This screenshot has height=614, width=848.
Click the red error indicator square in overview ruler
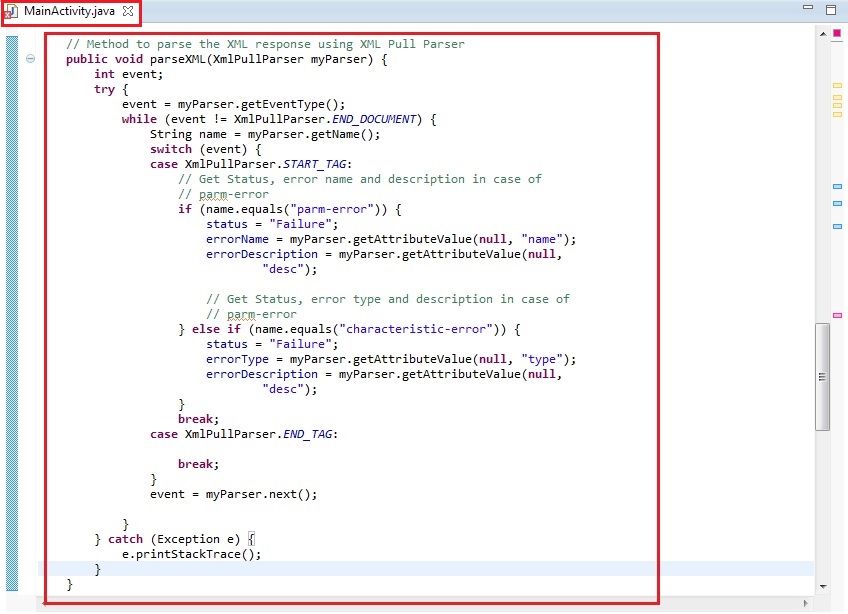coord(837,34)
